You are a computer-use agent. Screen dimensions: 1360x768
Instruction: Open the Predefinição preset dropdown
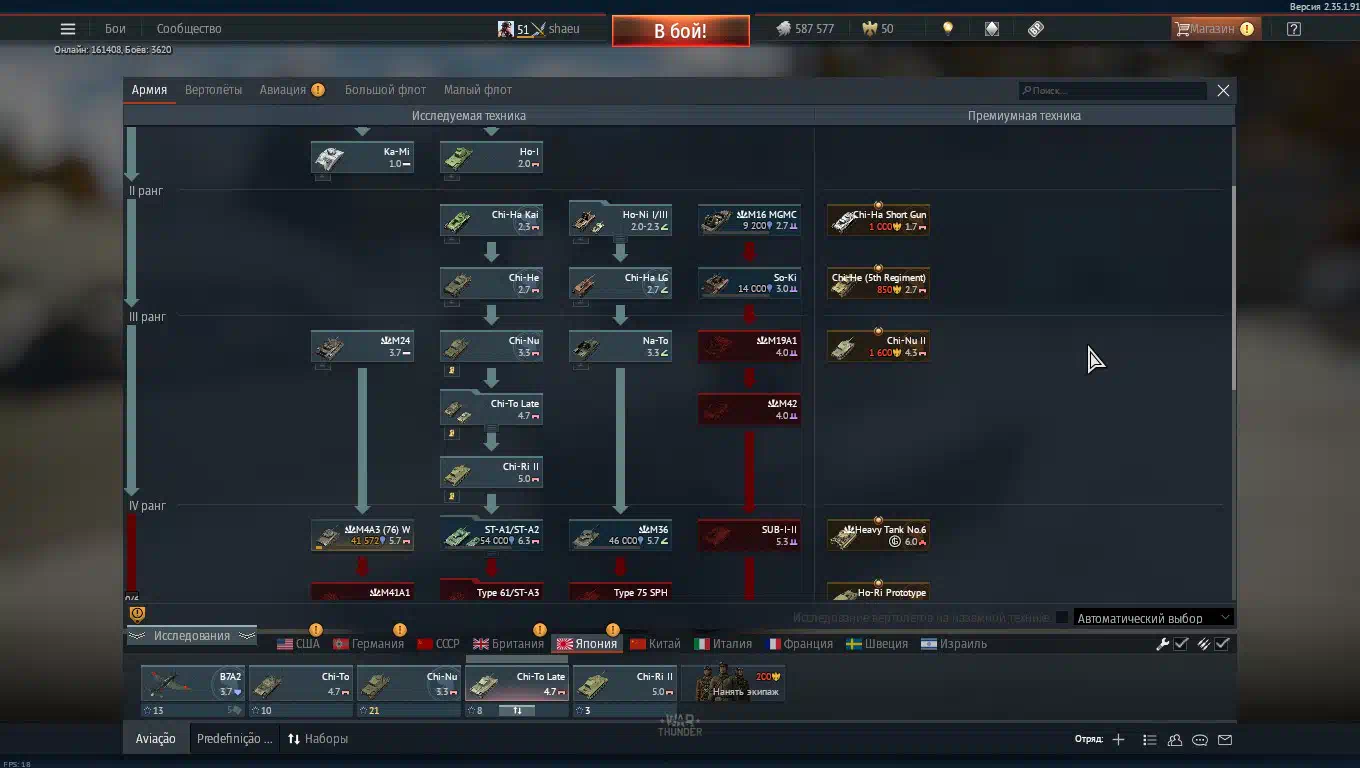234,739
